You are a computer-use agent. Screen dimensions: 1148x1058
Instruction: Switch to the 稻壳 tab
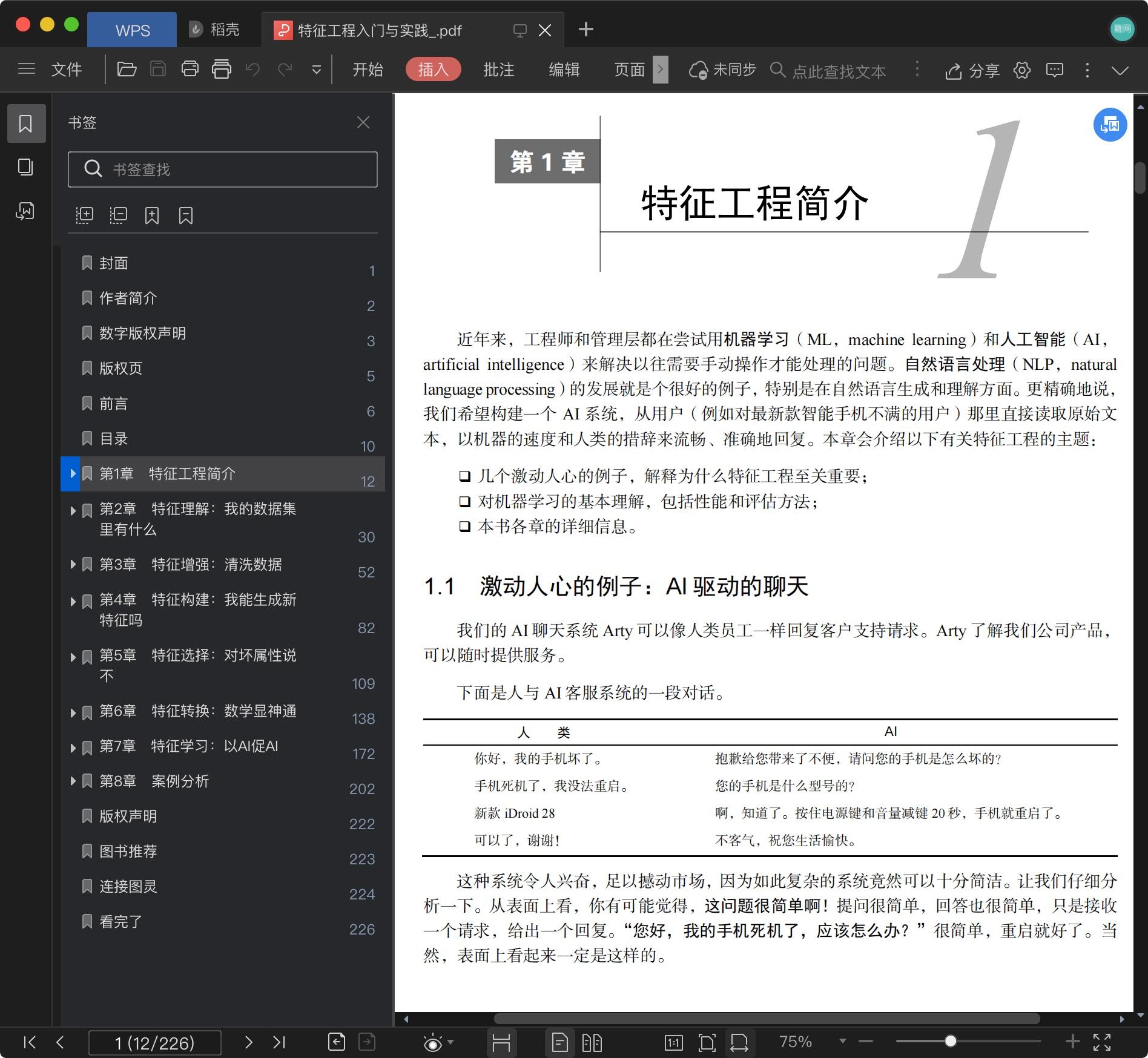click(x=215, y=30)
